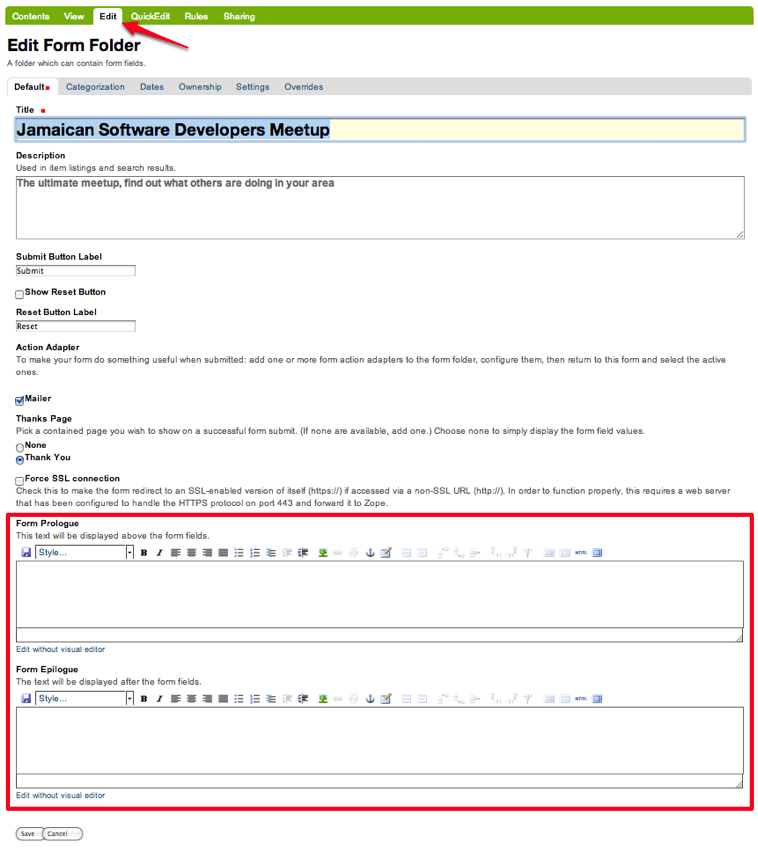758x851 pixels.
Task: Toggle italic in Form Prologue editor
Action: click(x=158, y=552)
